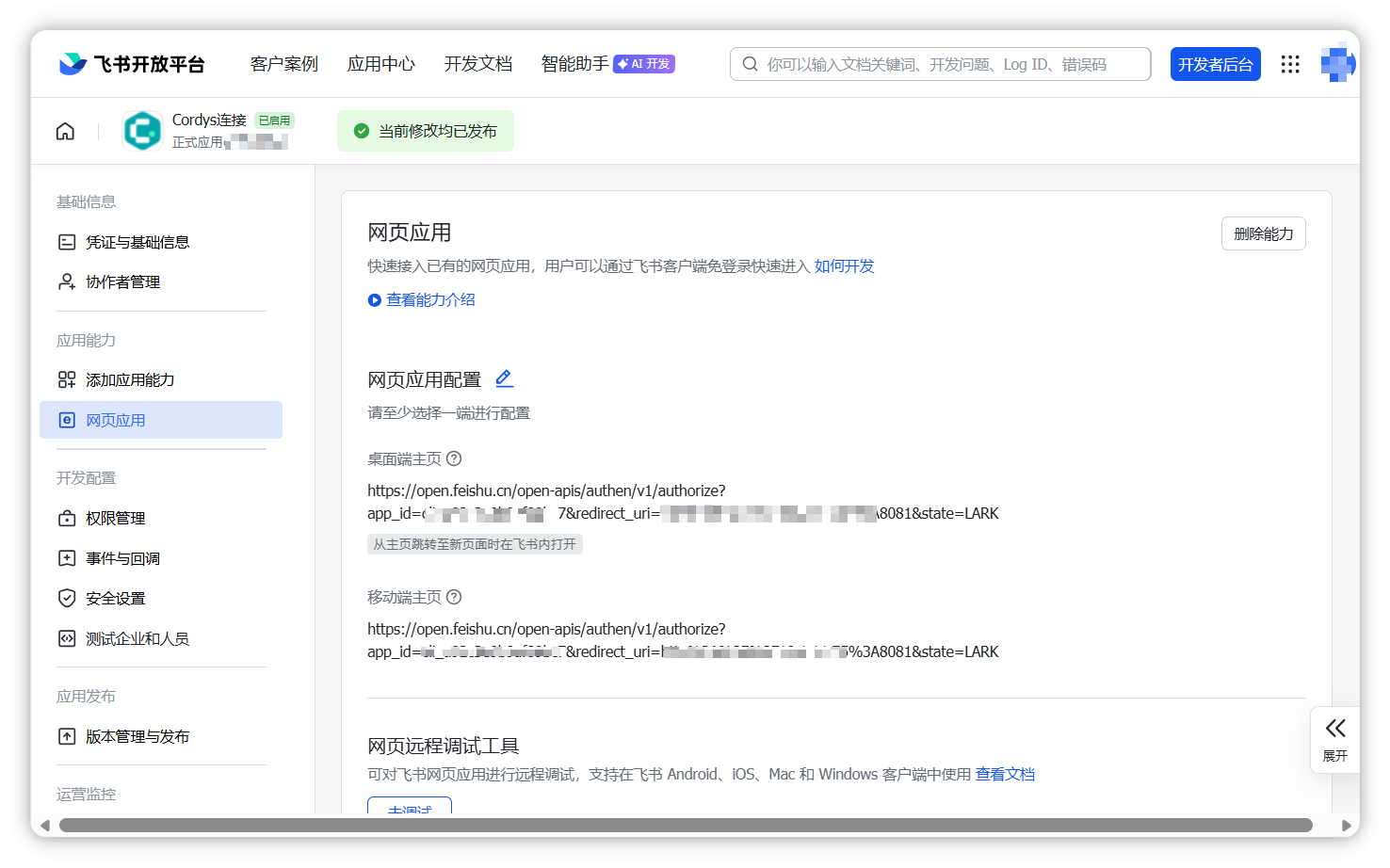Screen dimensions: 1390x868
Task: Click the horizontal scrollbar right arrow
Action: click(1347, 826)
